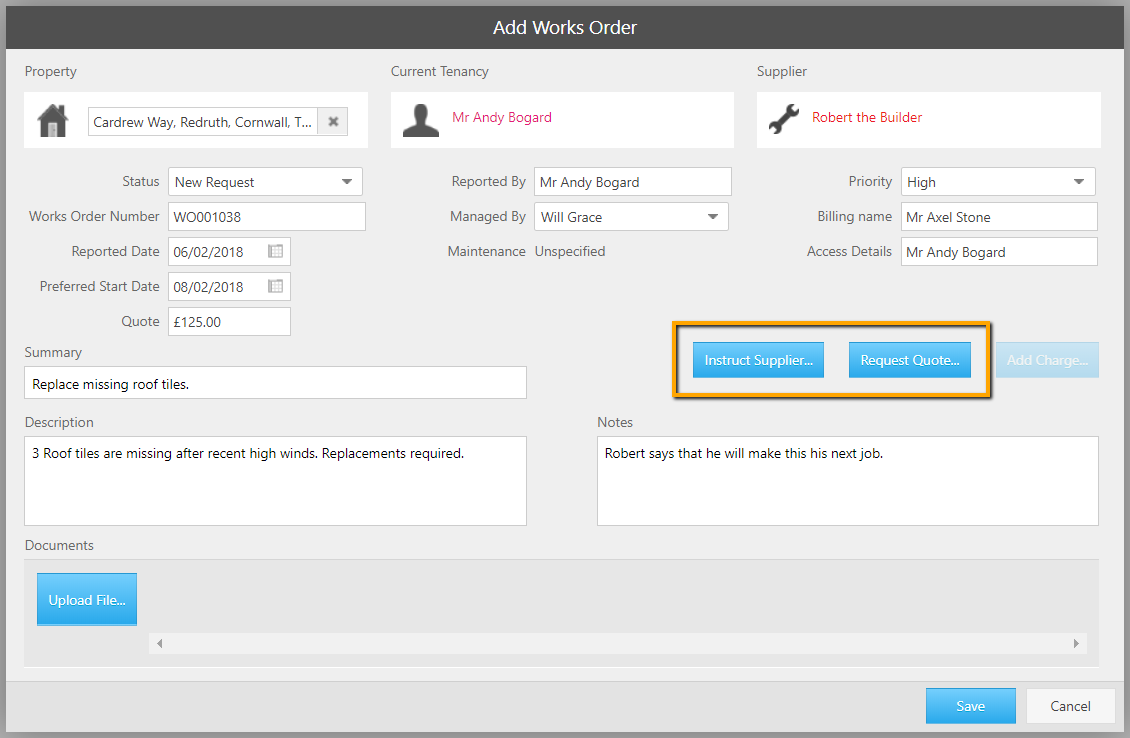Click the Billing name field
The height and width of the screenshot is (738, 1130).
click(x=1000, y=217)
